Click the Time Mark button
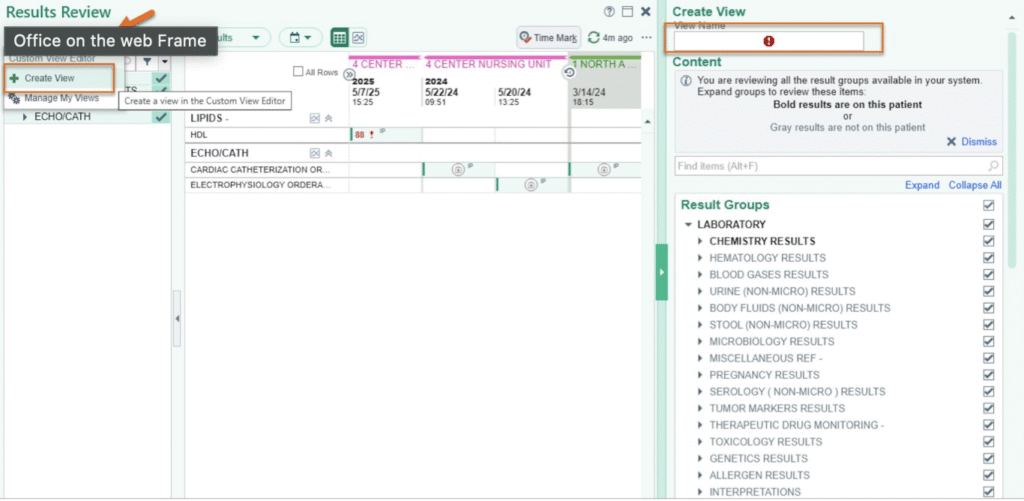Viewport: 1024px width, 501px height. click(548, 38)
